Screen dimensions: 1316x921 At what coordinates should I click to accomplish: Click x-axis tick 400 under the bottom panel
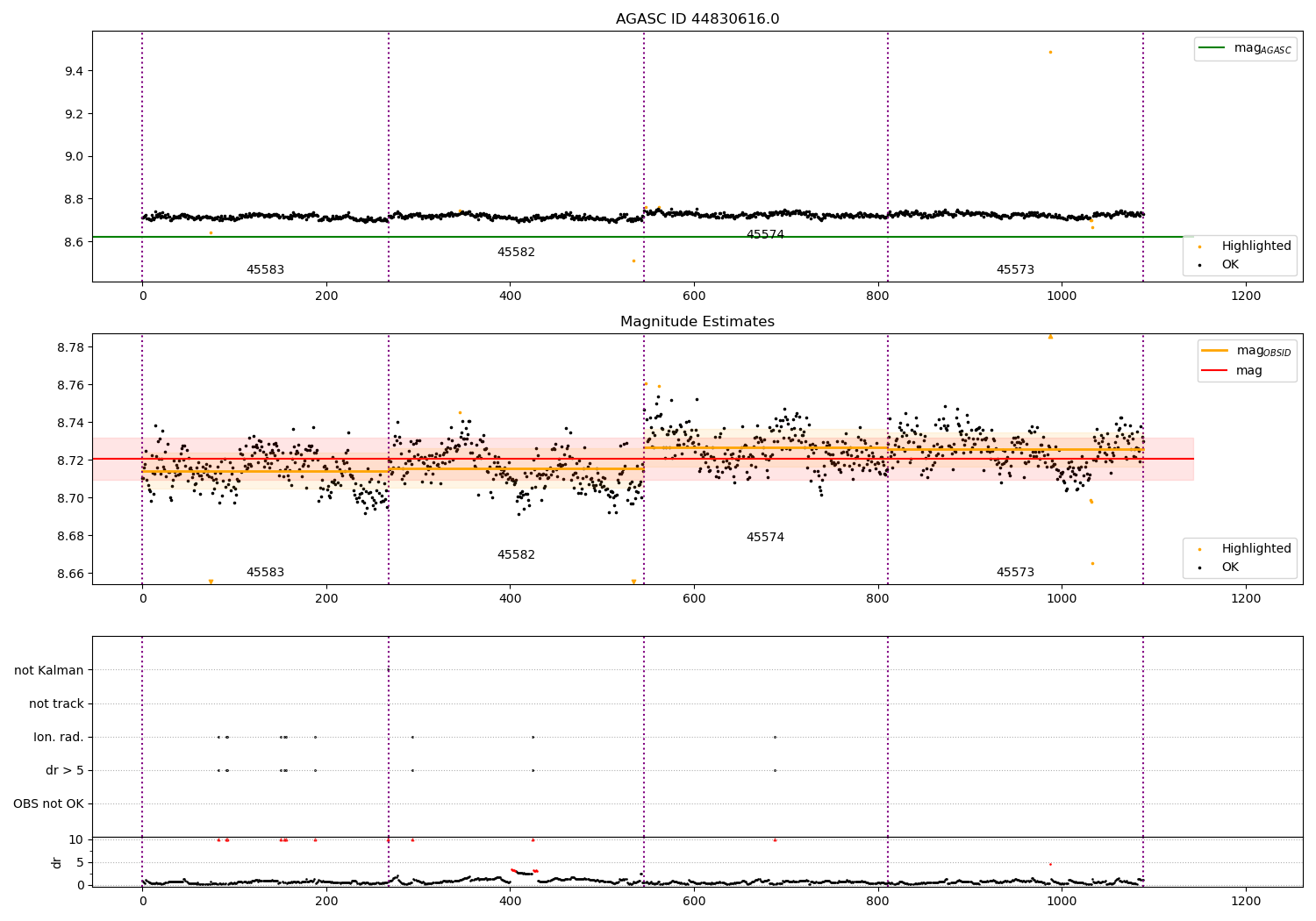coord(511,902)
